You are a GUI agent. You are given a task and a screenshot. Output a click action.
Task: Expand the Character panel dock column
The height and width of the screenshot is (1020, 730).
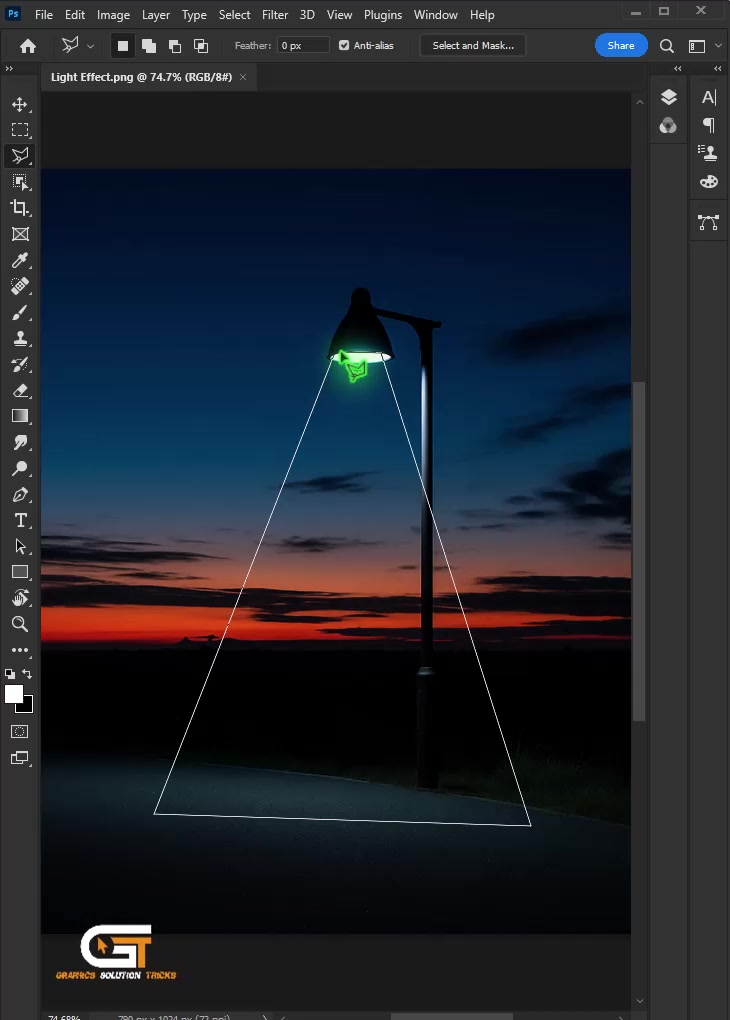718,68
